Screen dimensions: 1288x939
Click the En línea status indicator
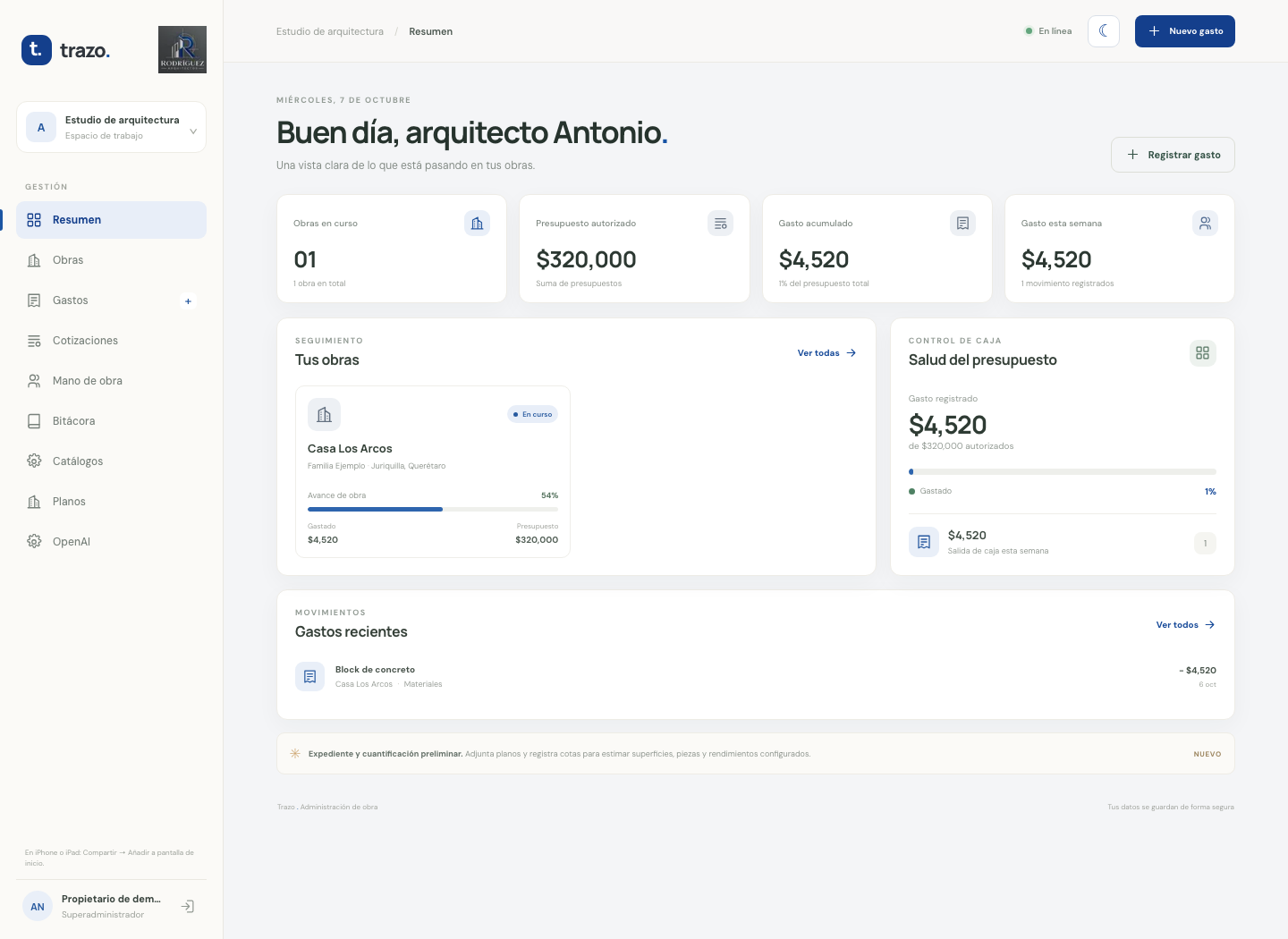point(1048,31)
